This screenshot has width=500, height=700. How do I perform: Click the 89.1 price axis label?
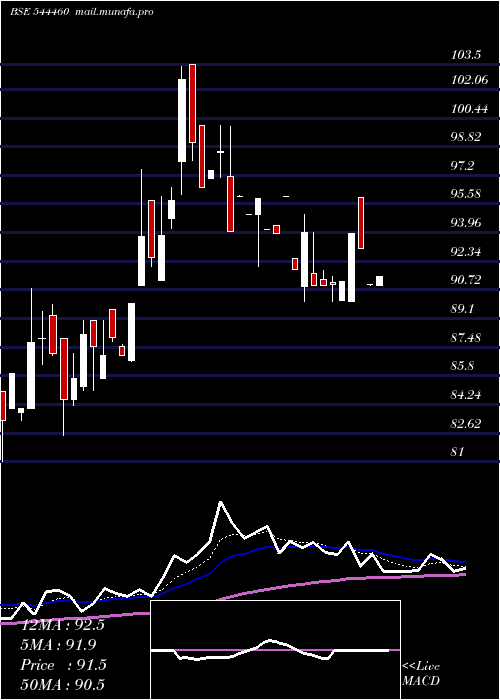[462, 309]
